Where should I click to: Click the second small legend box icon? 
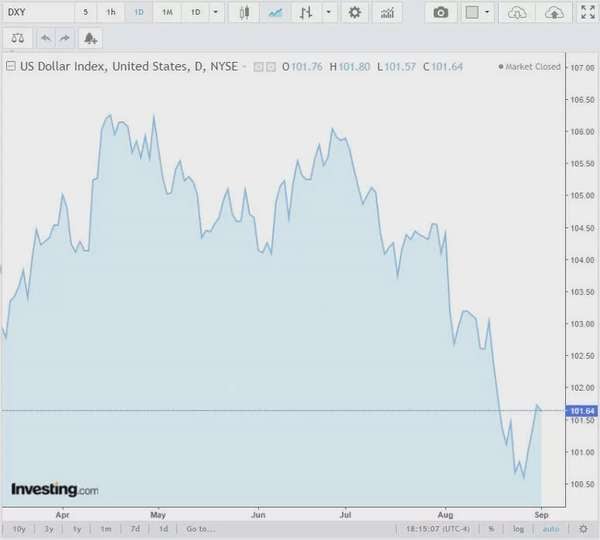[x=271, y=67]
